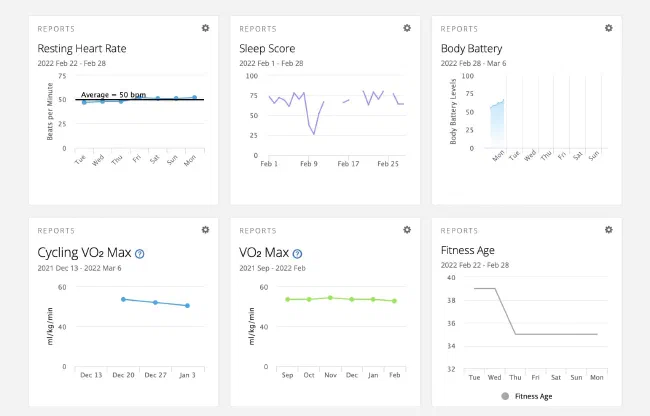Viewport: 650px width, 416px height.
Task: Open the VO2 Max report title
Action: 264,252
